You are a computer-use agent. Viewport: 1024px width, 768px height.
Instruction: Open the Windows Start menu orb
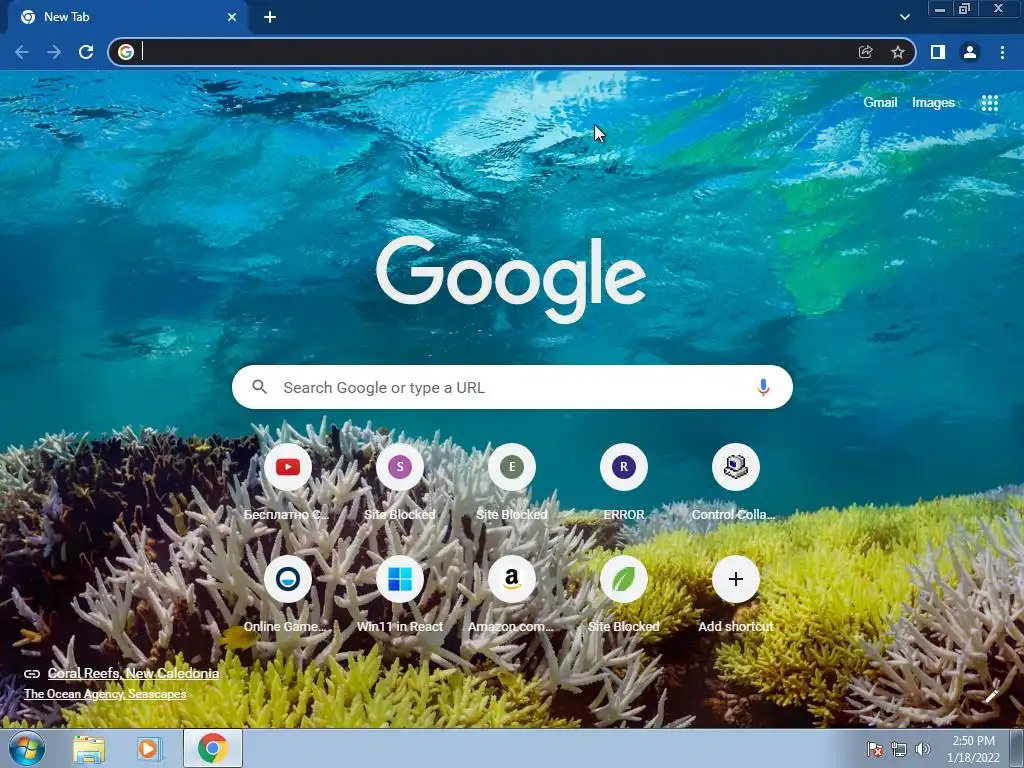tap(27, 748)
